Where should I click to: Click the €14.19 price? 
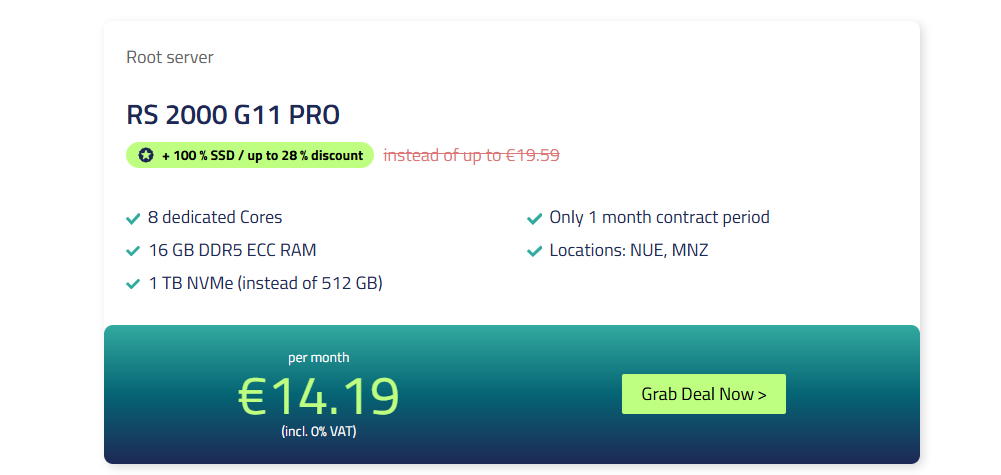pyautogui.click(x=319, y=396)
